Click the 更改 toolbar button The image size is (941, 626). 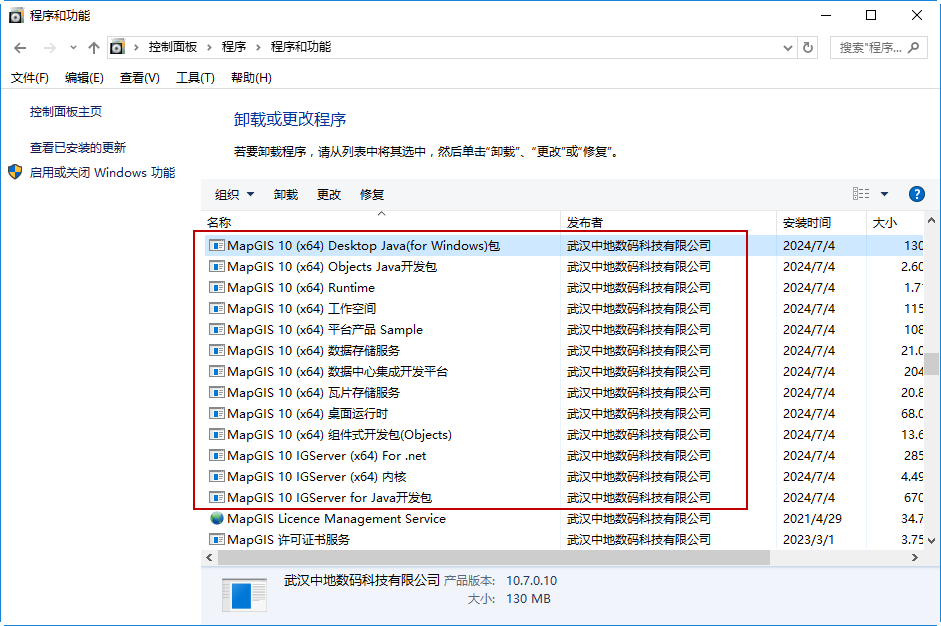tap(329, 194)
